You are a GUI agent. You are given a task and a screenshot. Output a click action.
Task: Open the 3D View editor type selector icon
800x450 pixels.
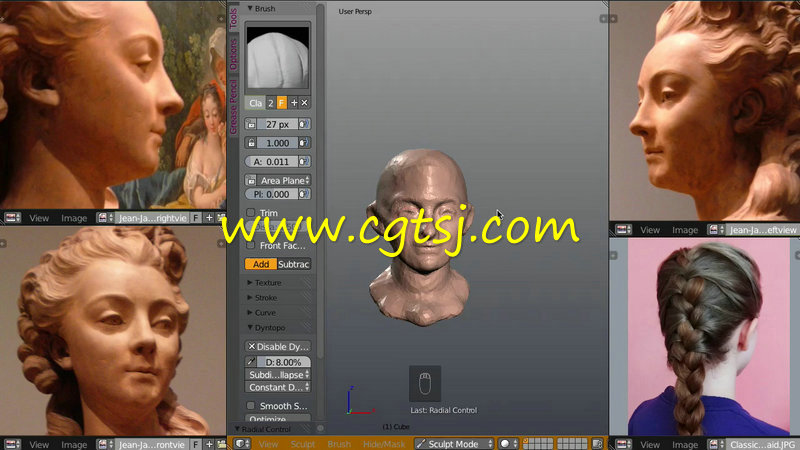click(x=242, y=444)
